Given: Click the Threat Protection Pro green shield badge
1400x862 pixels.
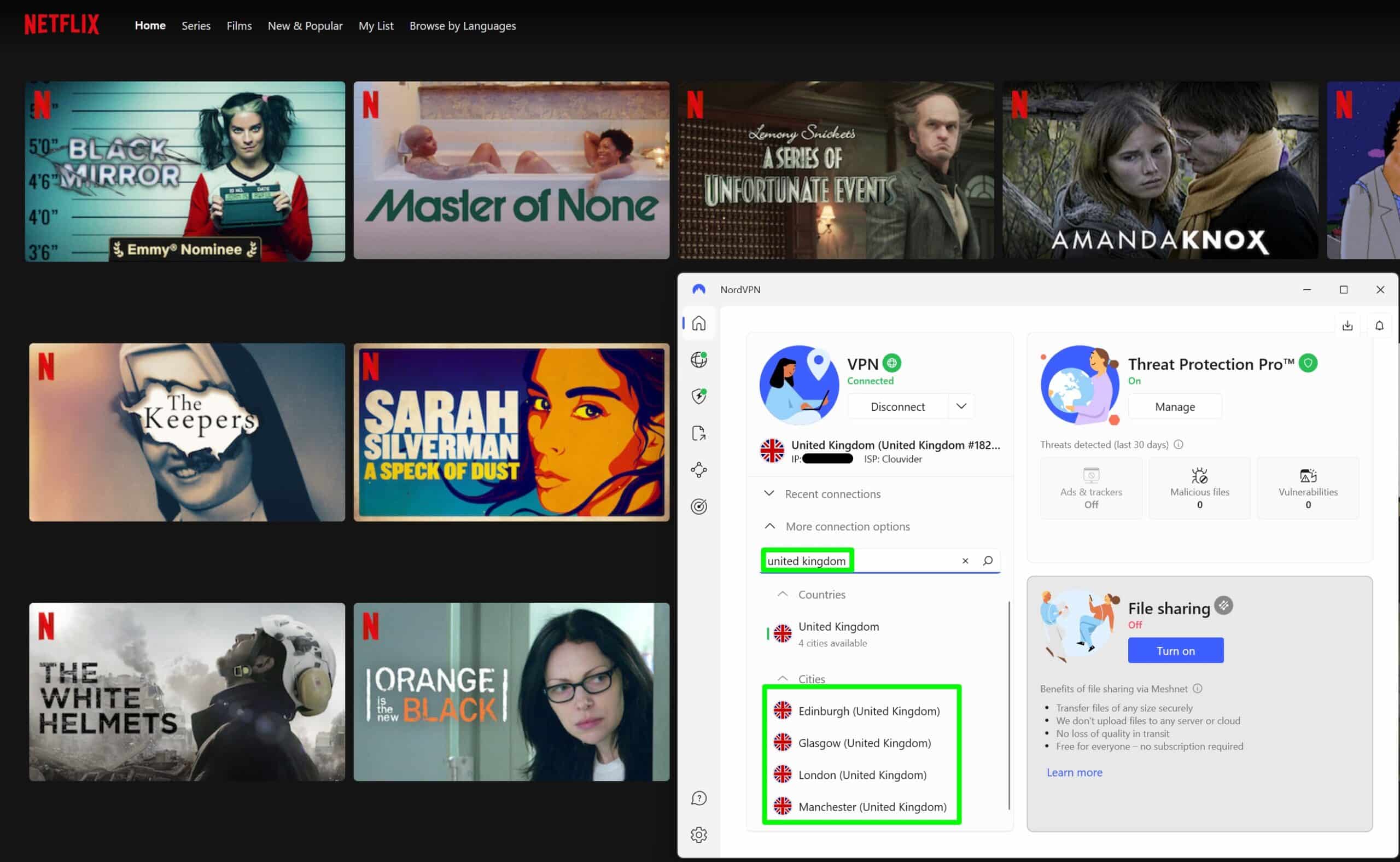Looking at the screenshot, I should coord(1308,363).
